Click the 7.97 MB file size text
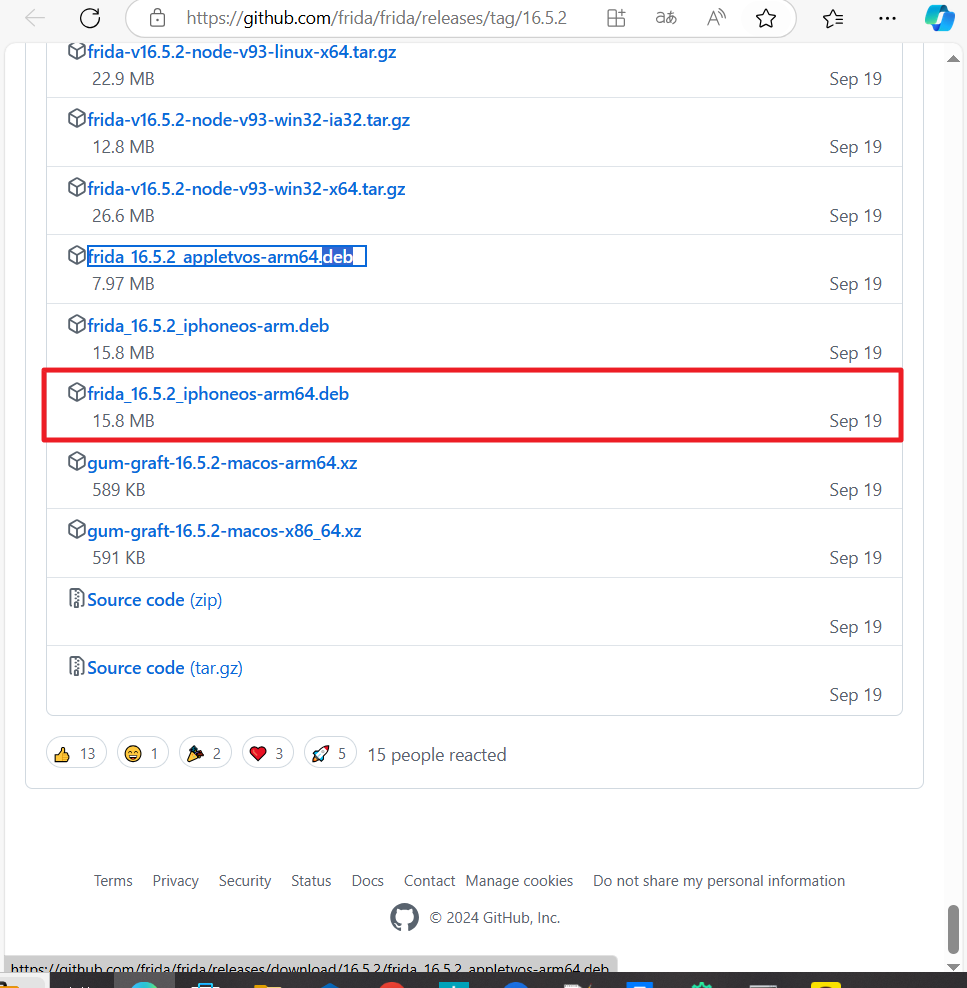 (123, 284)
